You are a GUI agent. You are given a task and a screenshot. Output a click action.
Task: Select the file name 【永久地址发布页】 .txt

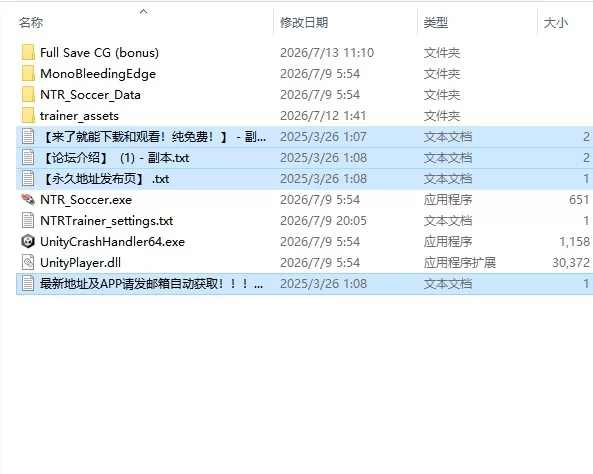(105, 179)
